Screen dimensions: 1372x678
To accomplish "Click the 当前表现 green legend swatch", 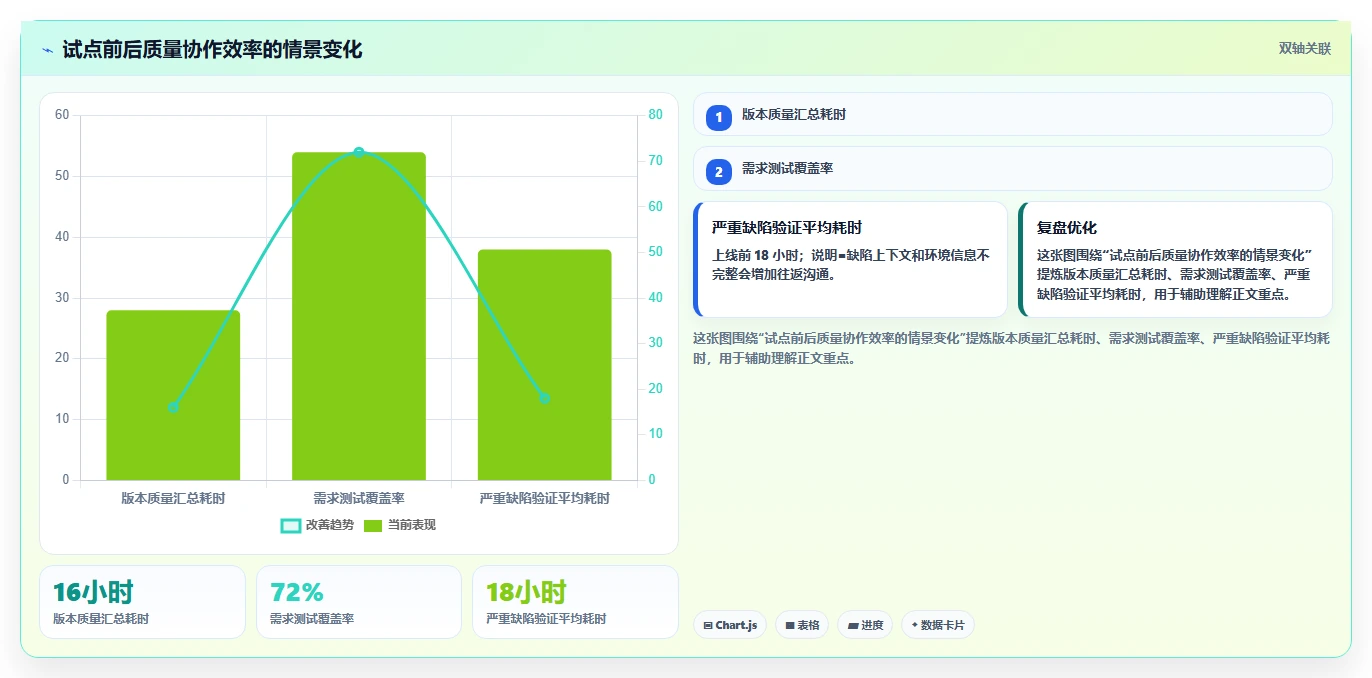I will click(x=373, y=525).
